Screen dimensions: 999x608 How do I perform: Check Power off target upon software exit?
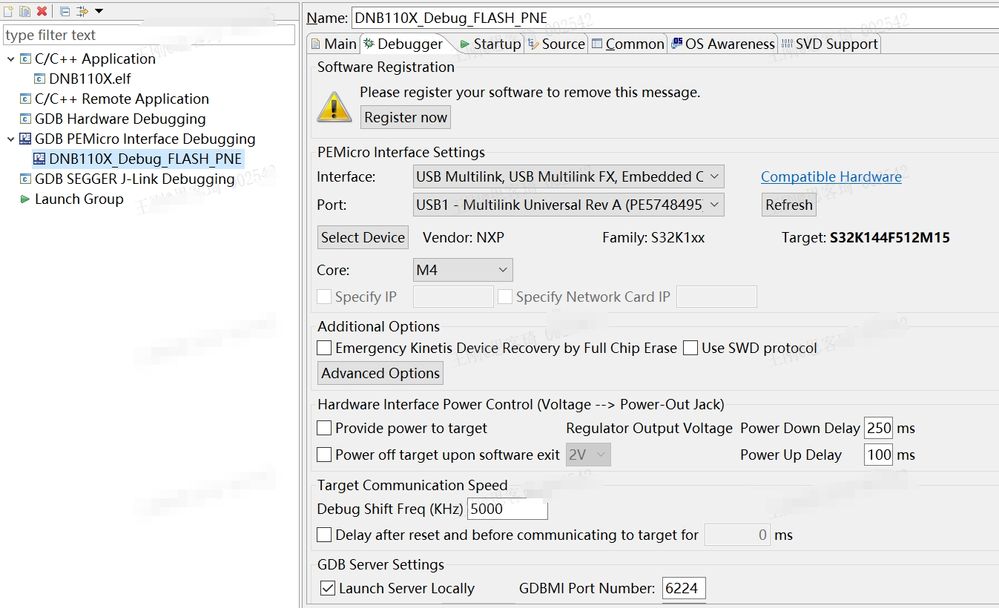324,454
